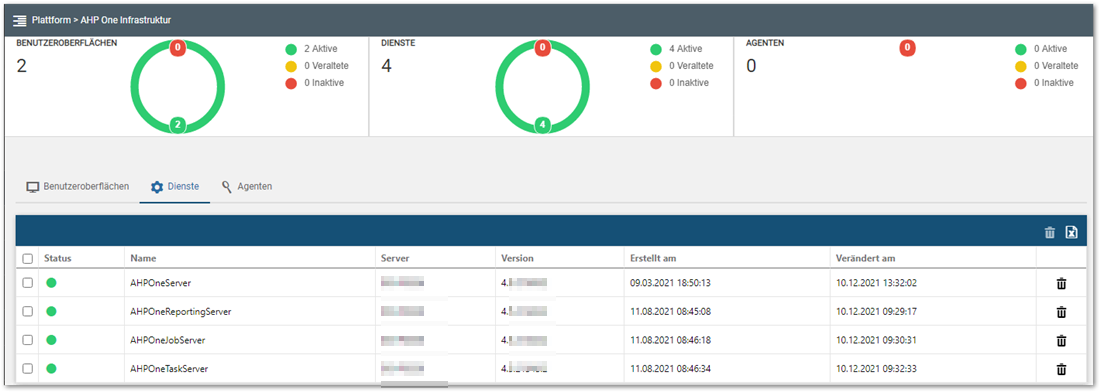Screen dimensions: 1100x392
Task: Click red 0 badge in Agenten card
Action: tap(907, 48)
